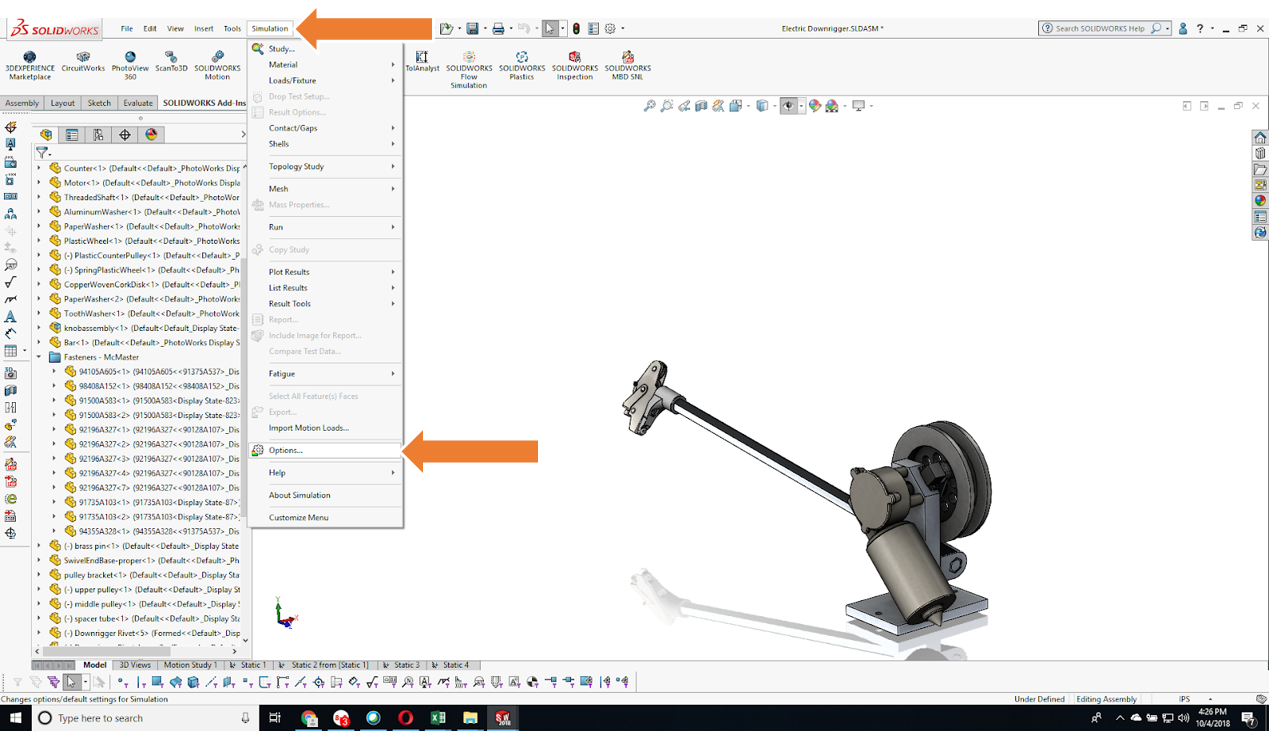Screen dimensions: 1269x731
Task: Open the Edit menu
Action: 150,29
